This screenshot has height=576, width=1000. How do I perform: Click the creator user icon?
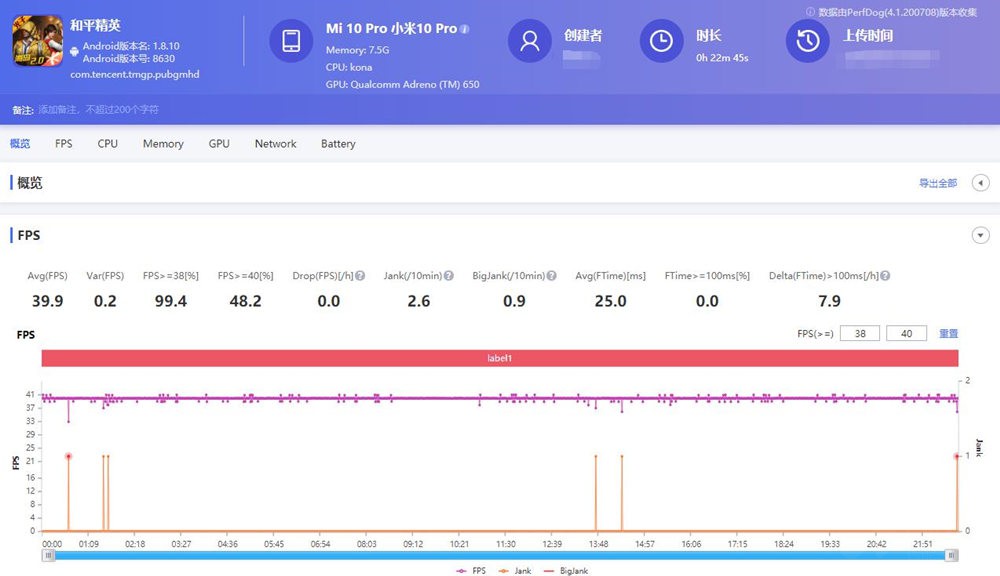click(529, 41)
